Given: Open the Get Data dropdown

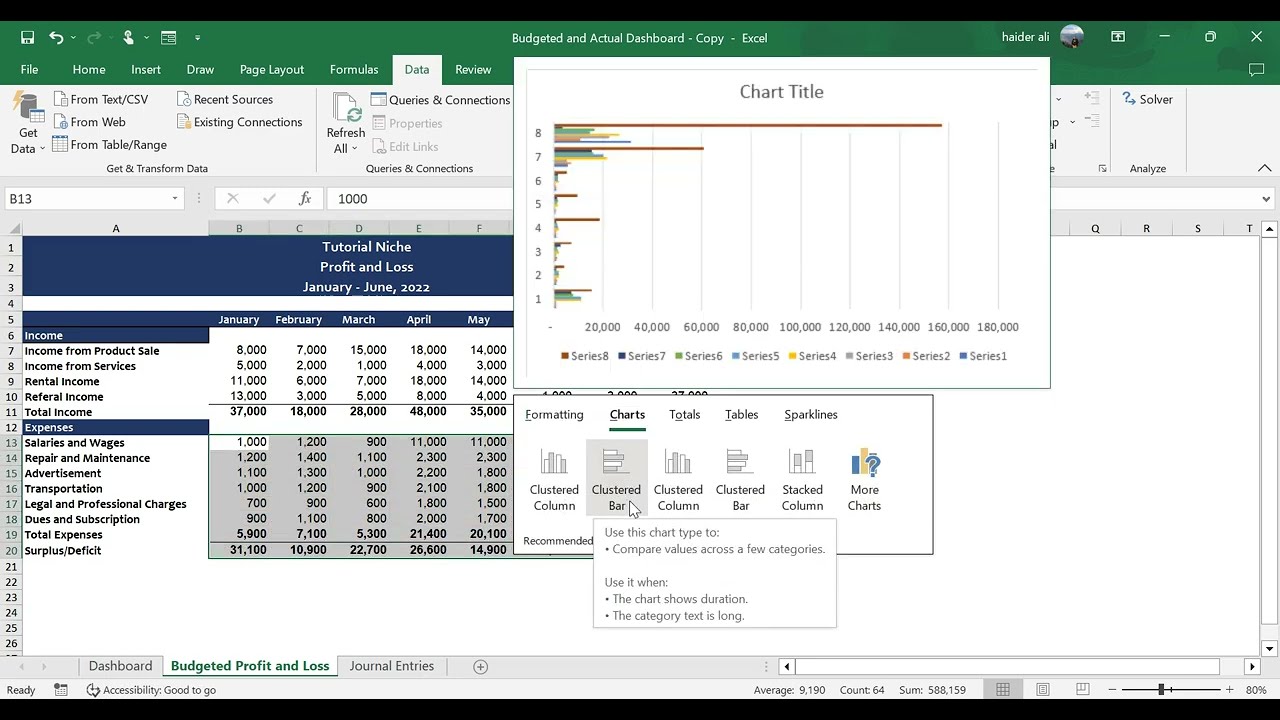Looking at the screenshot, I should coord(28,125).
